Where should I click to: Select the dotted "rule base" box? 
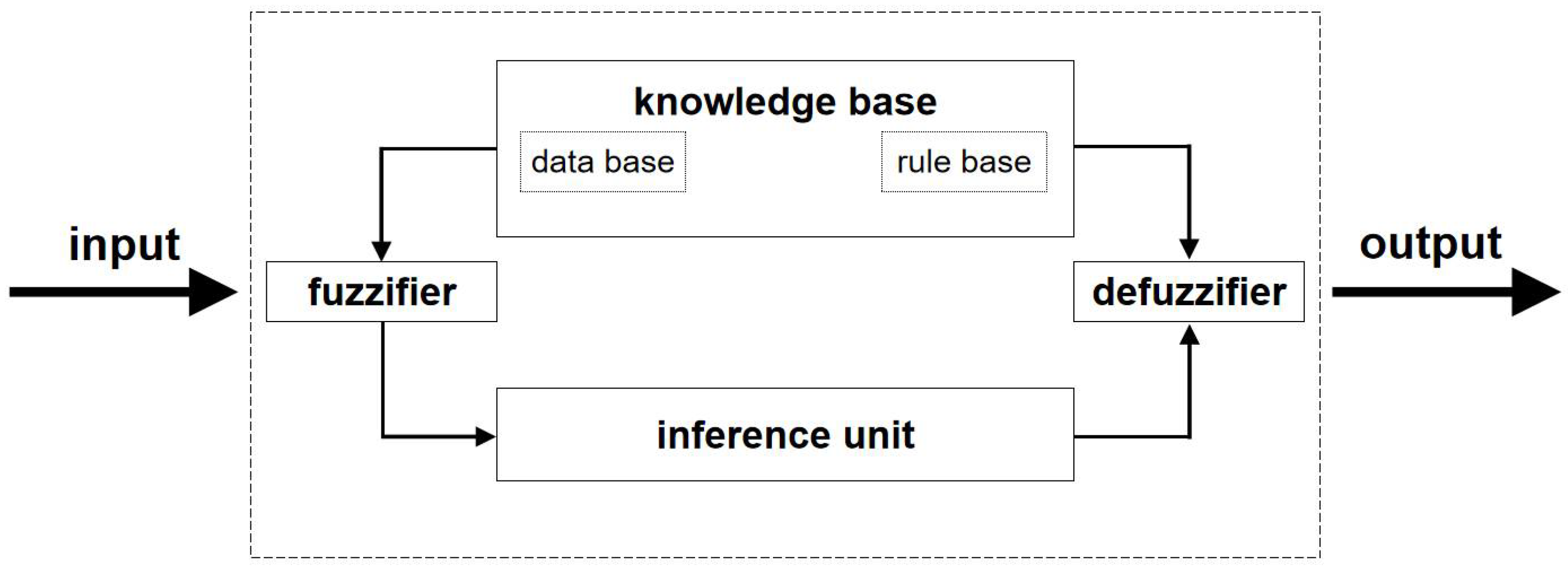963,162
